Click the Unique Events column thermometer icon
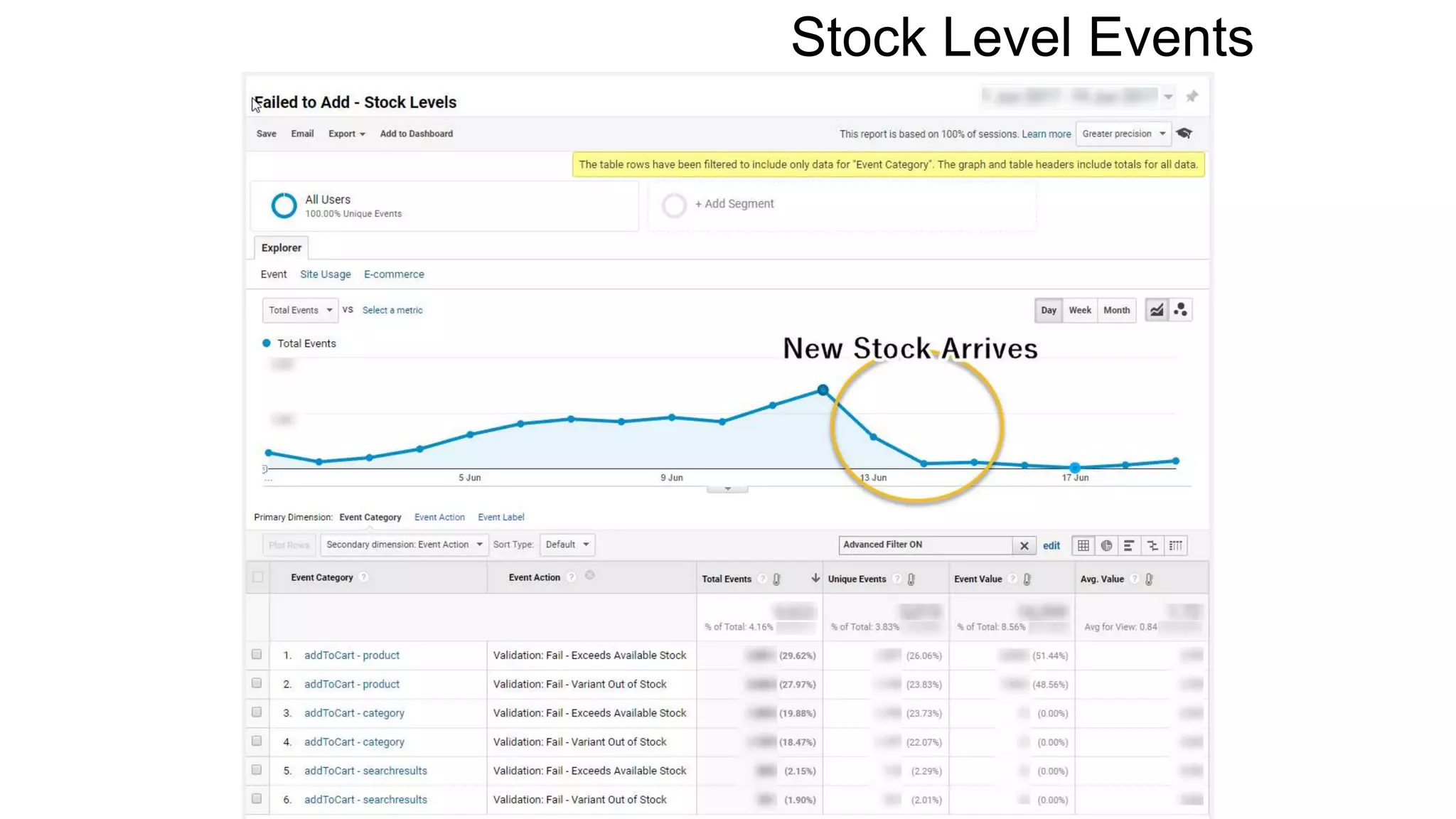The height and width of the screenshot is (819, 1456). click(x=911, y=579)
